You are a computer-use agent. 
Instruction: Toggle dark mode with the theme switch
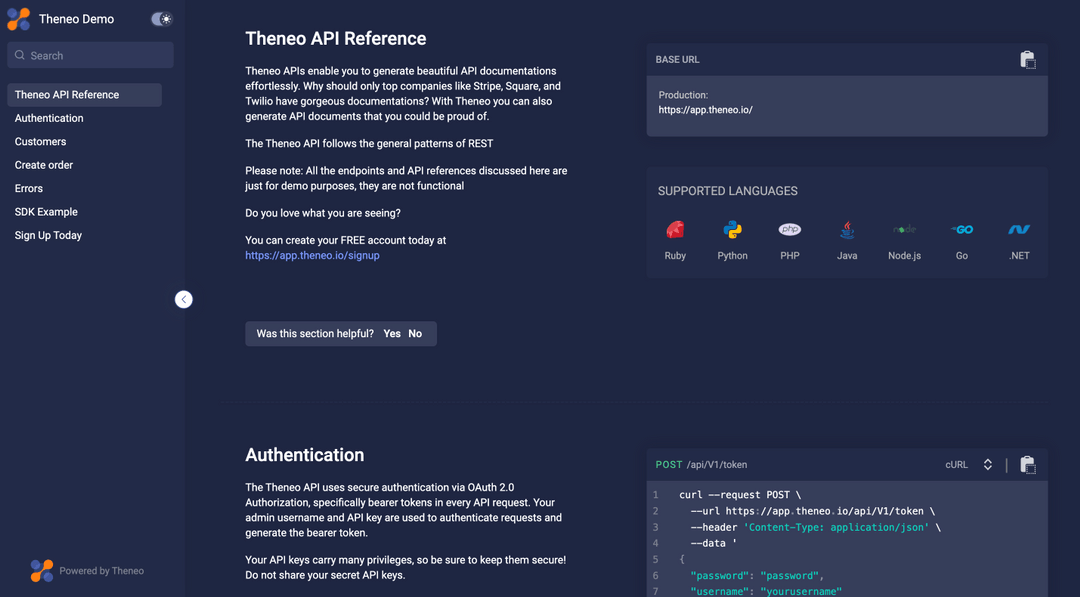(x=161, y=18)
